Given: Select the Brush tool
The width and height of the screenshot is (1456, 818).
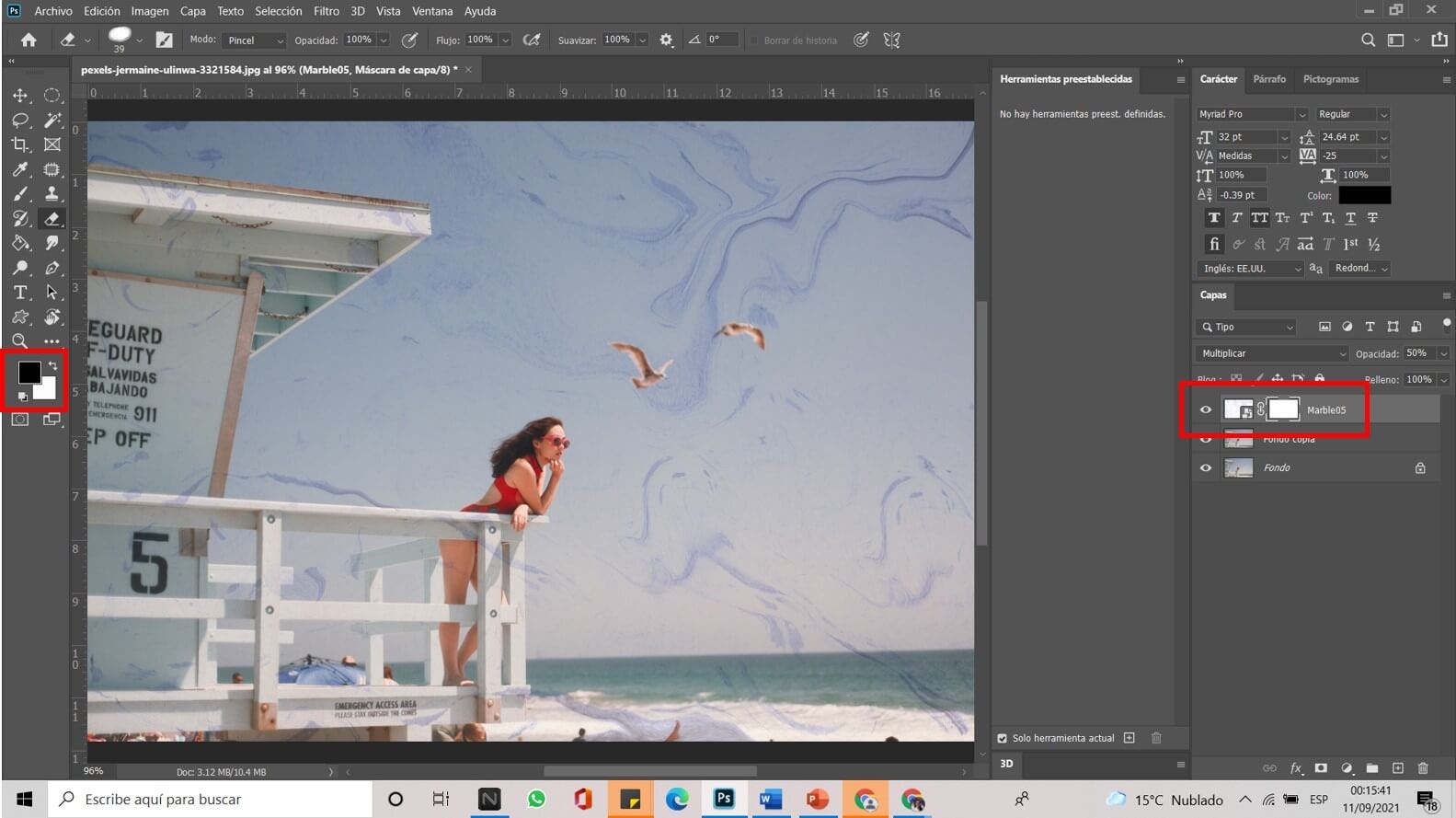Looking at the screenshot, I should pos(19,194).
